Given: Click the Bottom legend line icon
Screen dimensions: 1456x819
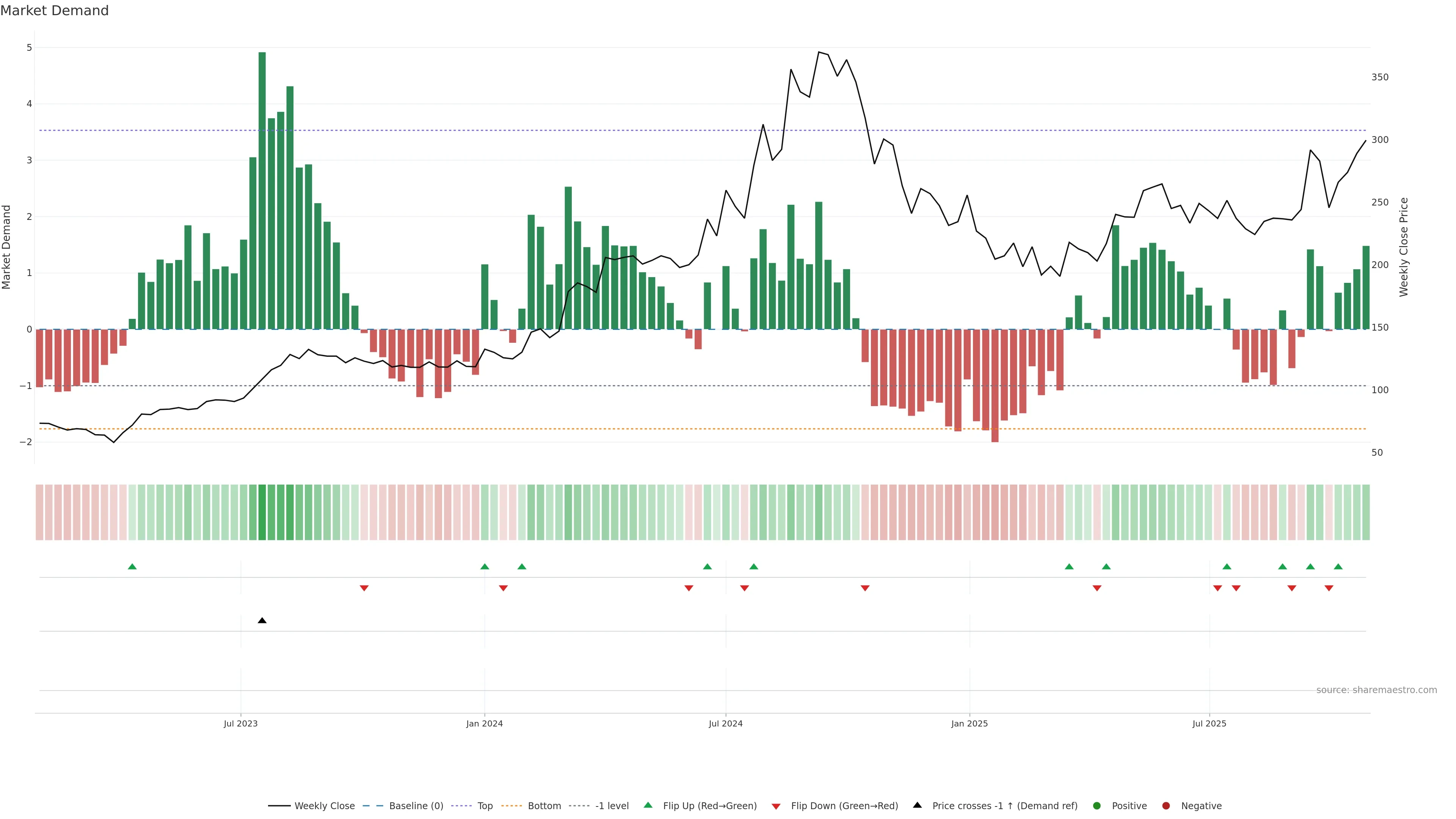Looking at the screenshot, I should click(511, 806).
